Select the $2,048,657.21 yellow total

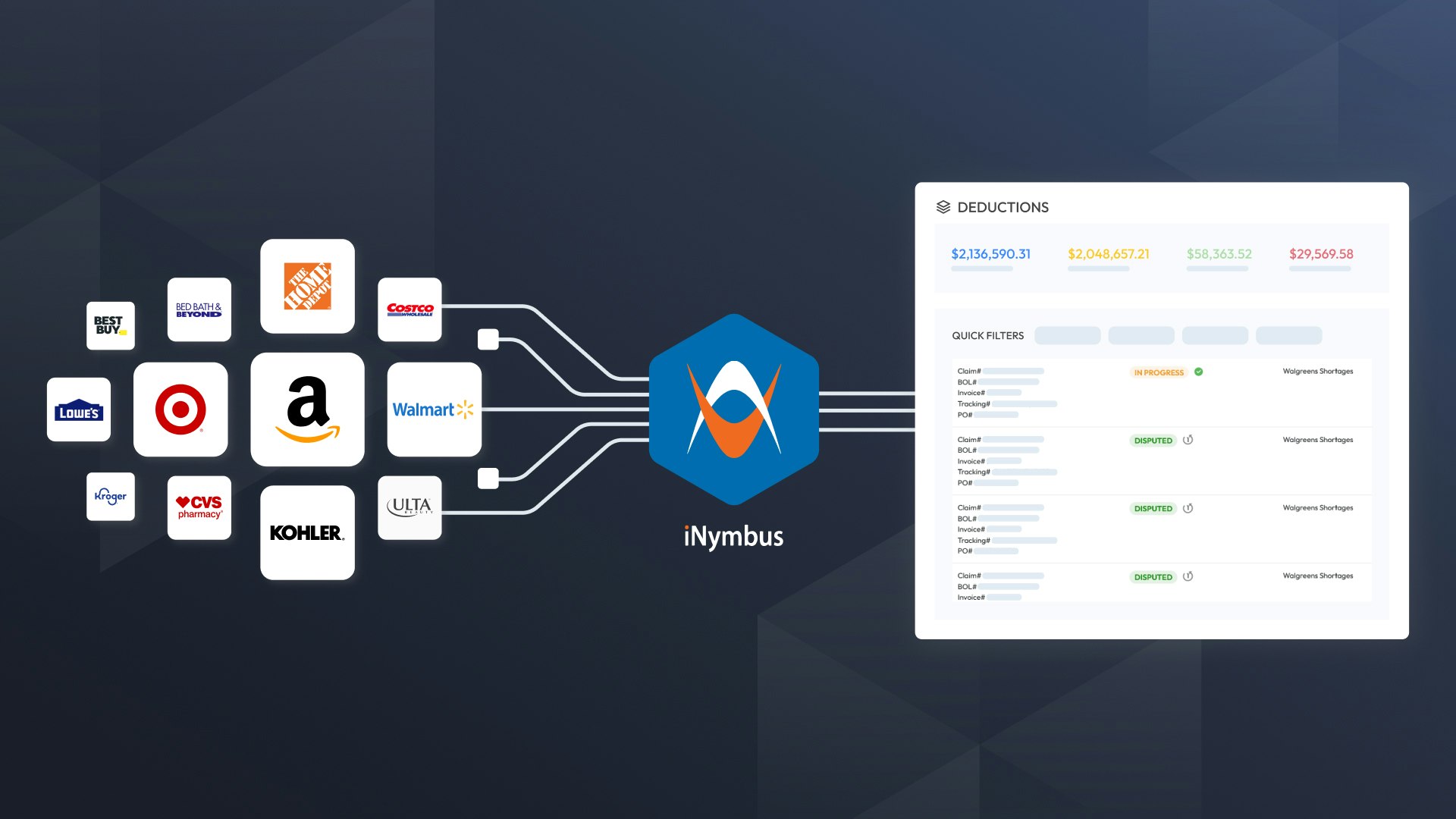click(1109, 254)
